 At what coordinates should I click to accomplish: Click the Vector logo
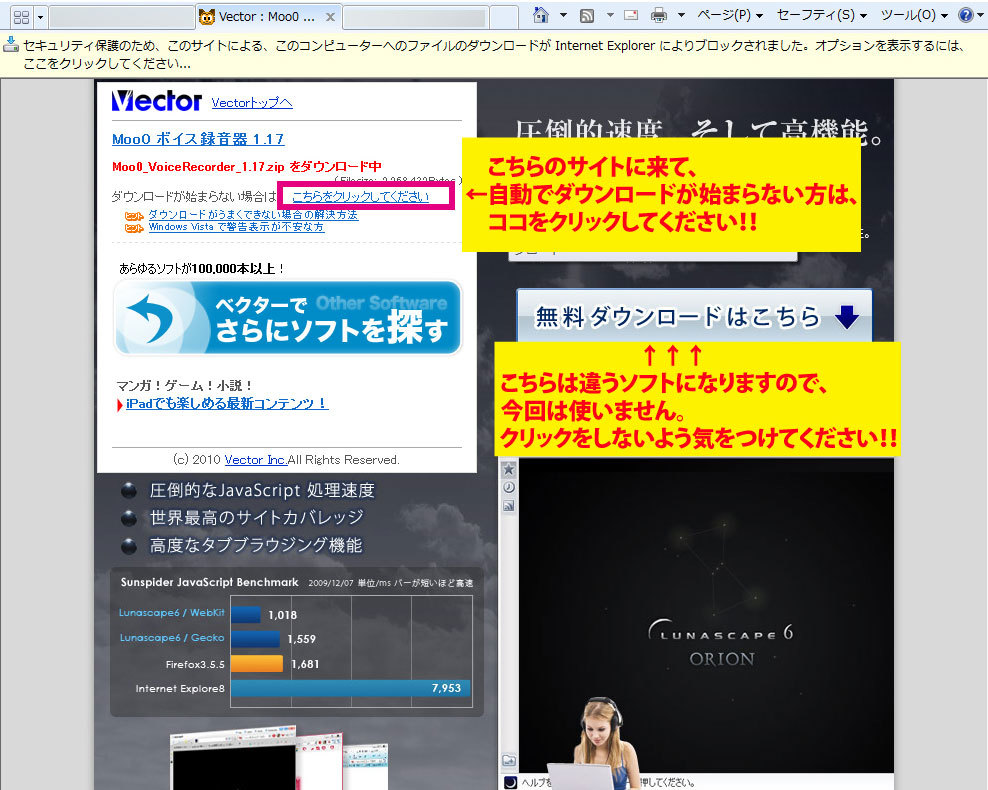click(156, 101)
